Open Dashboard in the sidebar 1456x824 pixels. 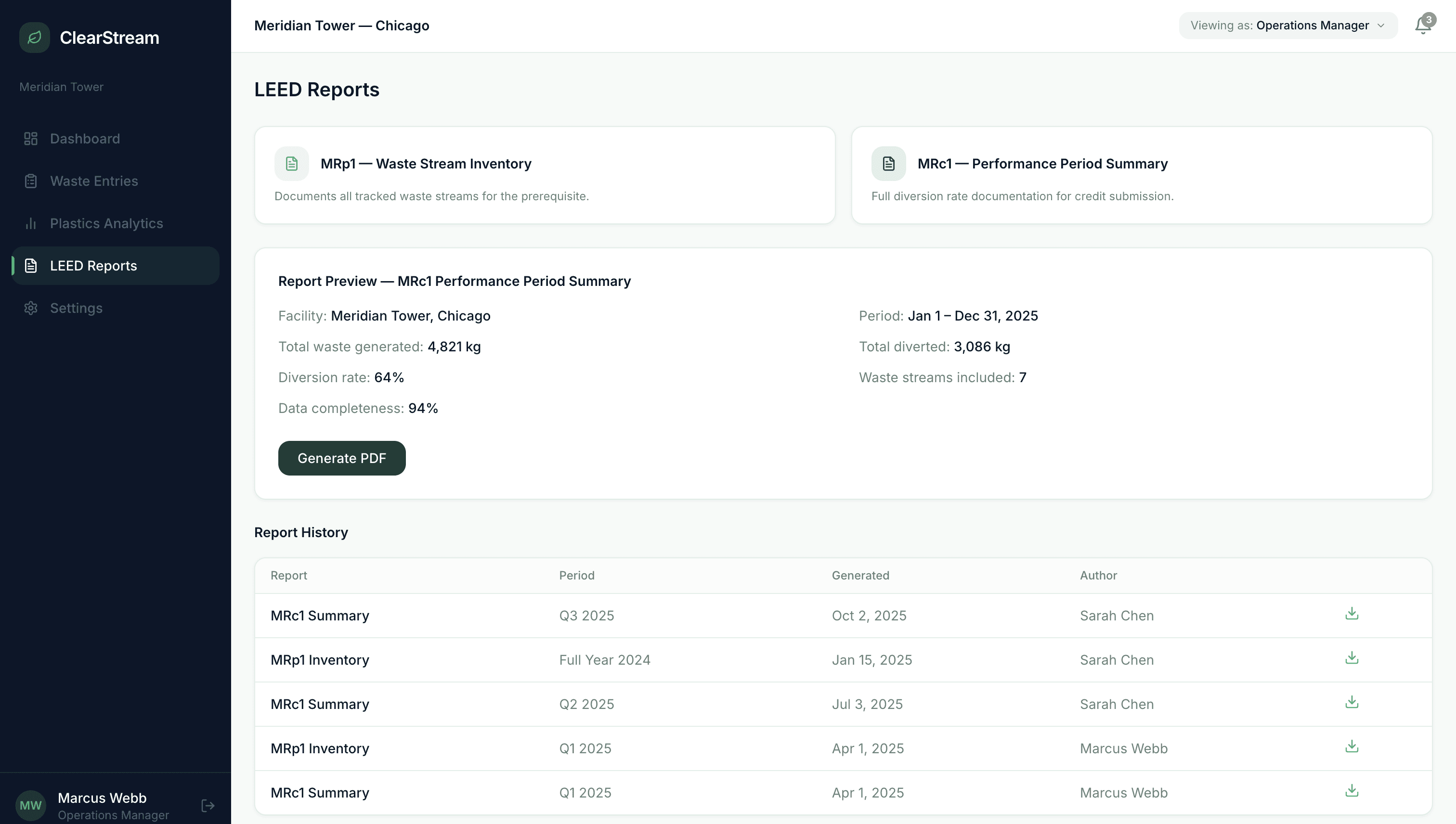coord(85,139)
